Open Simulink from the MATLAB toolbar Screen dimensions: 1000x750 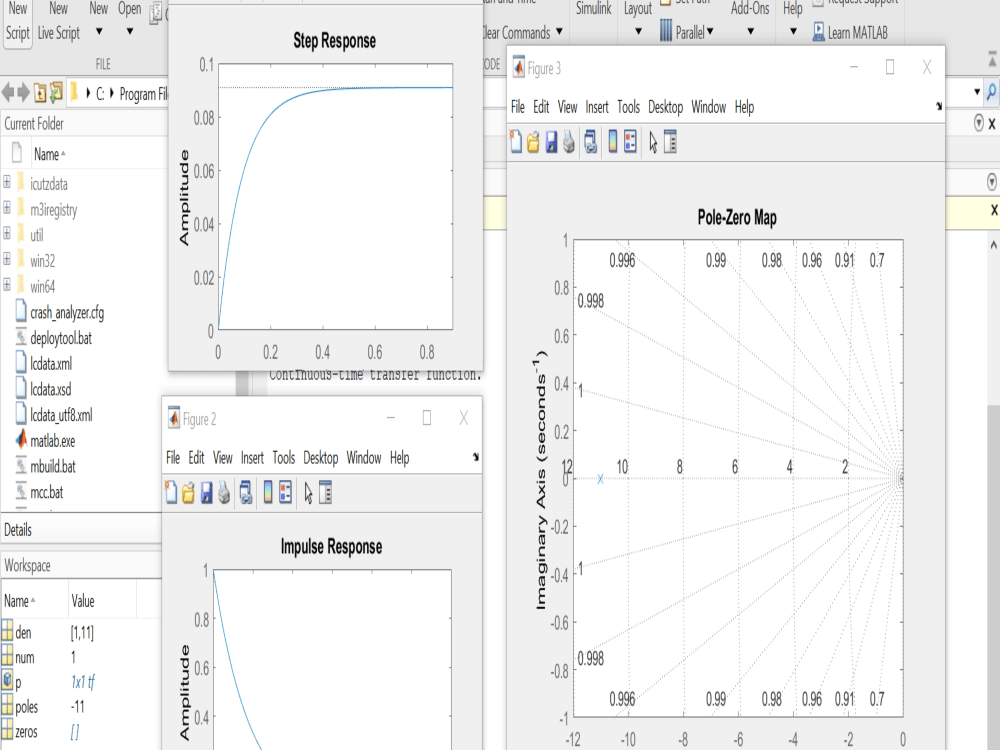pyautogui.click(x=593, y=8)
